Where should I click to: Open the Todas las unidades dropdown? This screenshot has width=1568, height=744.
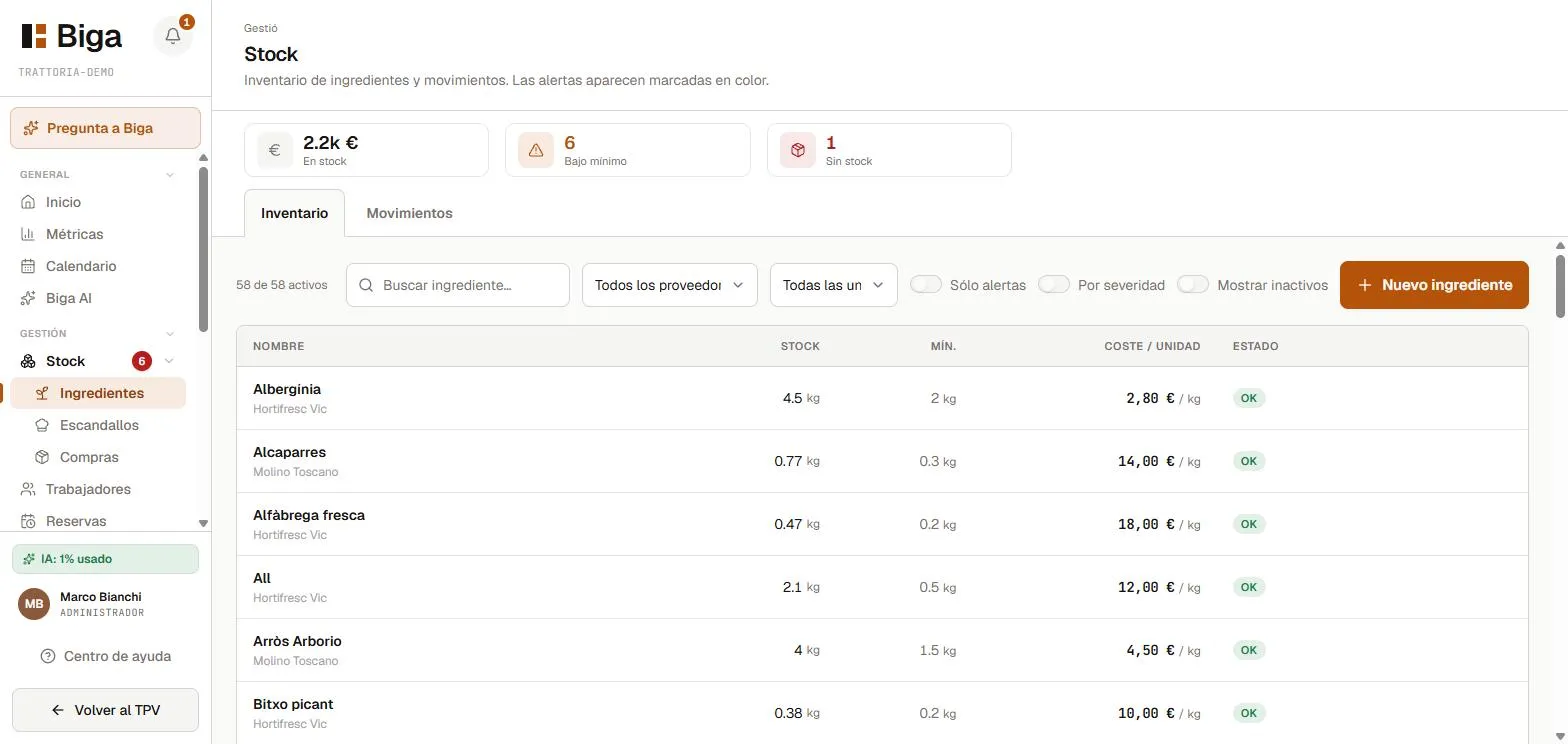(834, 285)
